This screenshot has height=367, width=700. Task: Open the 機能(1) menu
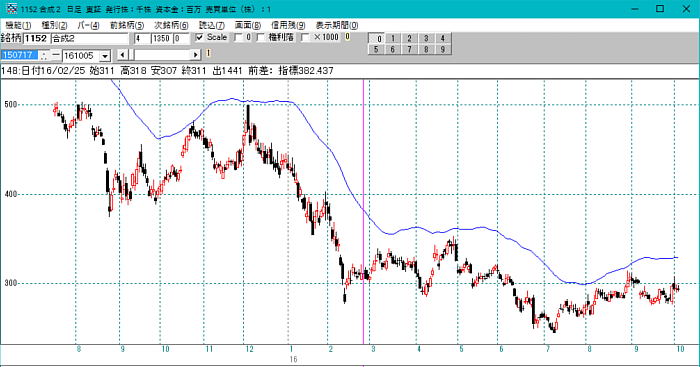[18, 25]
